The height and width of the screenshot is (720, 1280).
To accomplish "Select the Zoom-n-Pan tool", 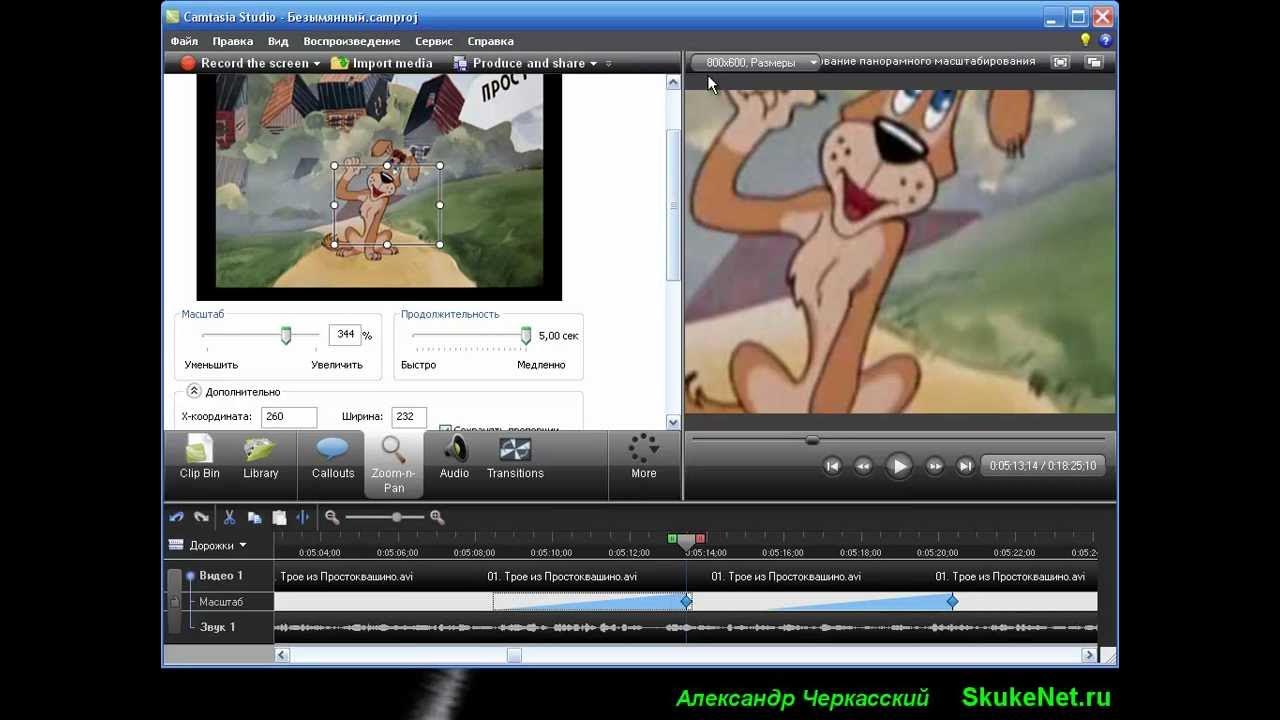I will [x=393, y=464].
